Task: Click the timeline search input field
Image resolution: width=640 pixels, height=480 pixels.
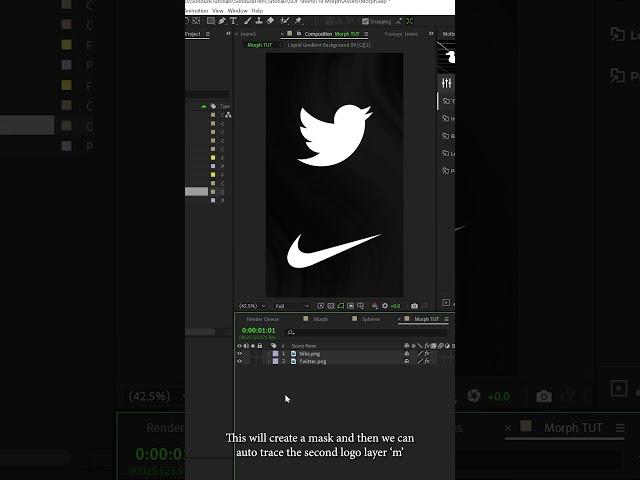Action: (365, 333)
